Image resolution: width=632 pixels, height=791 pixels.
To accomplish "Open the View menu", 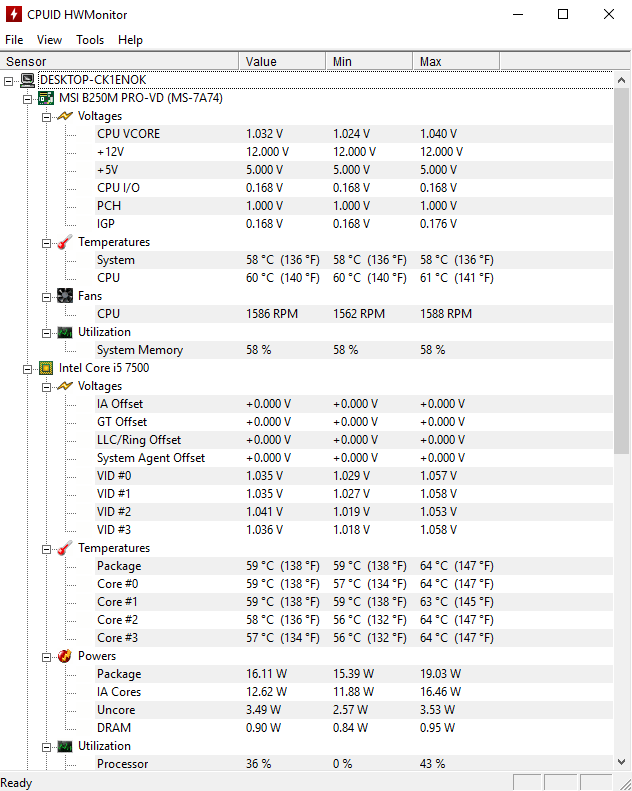I will click(49, 40).
